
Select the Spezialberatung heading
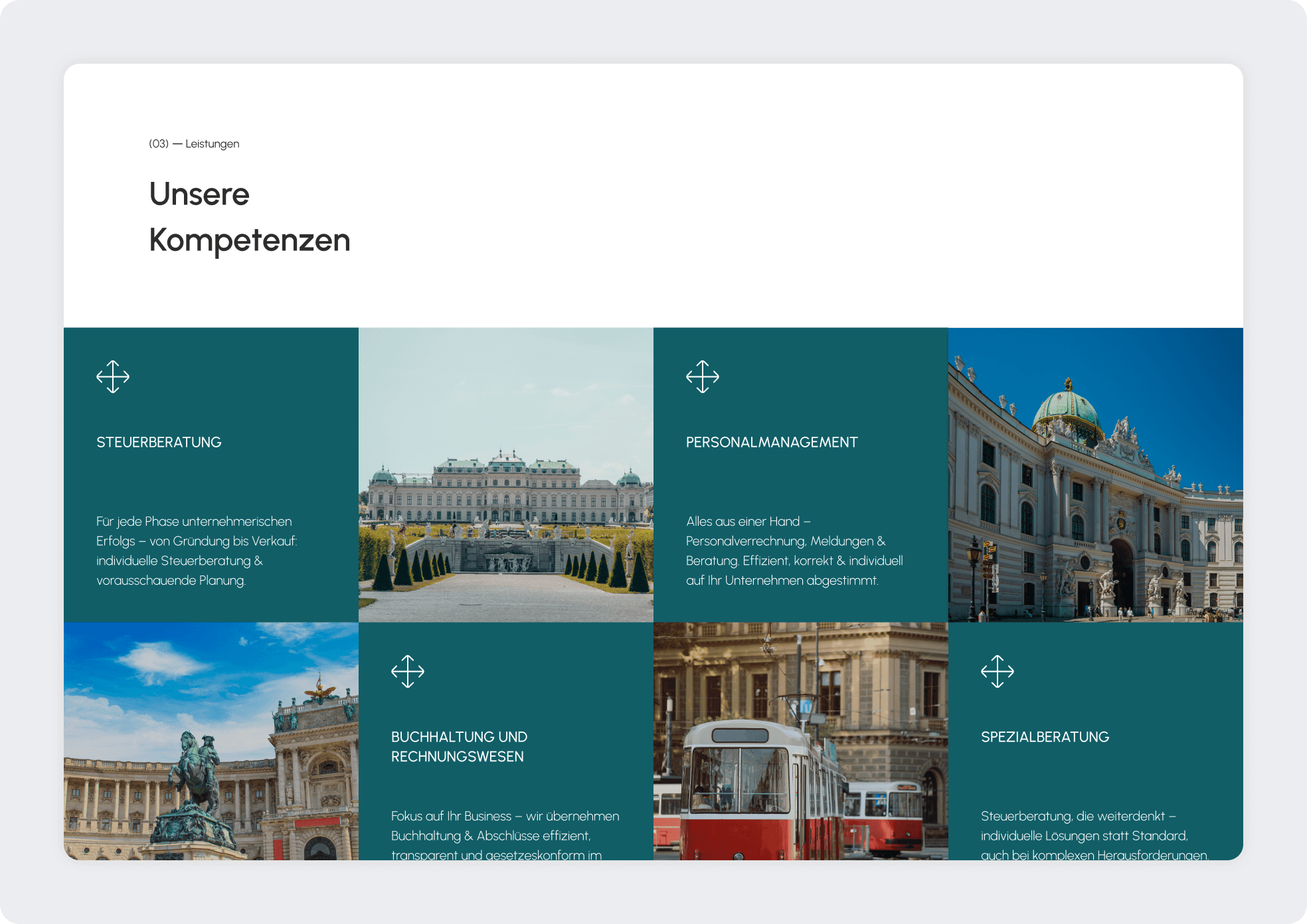point(1045,737)
